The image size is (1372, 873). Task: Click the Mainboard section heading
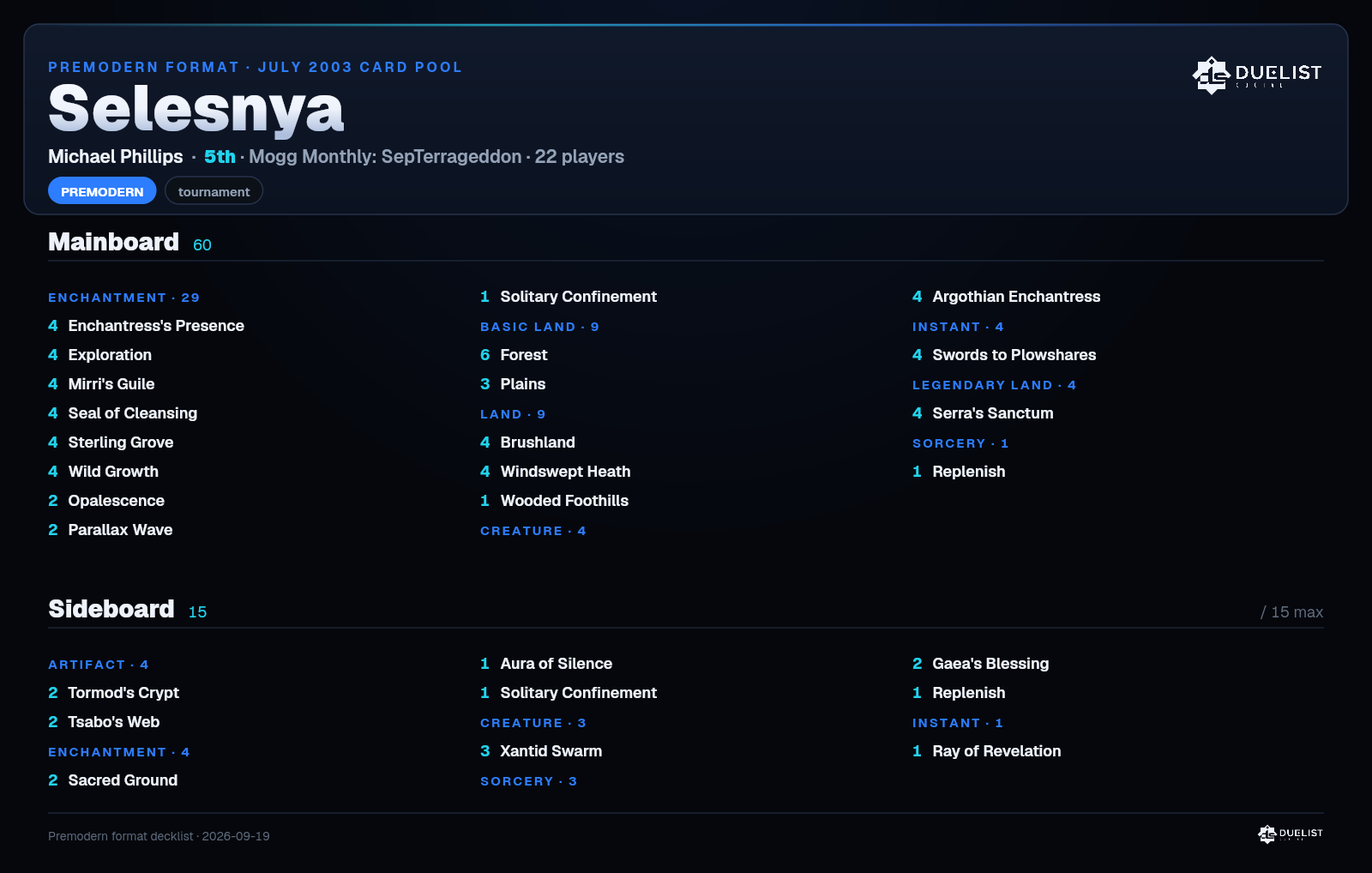(x=113, y=242)
